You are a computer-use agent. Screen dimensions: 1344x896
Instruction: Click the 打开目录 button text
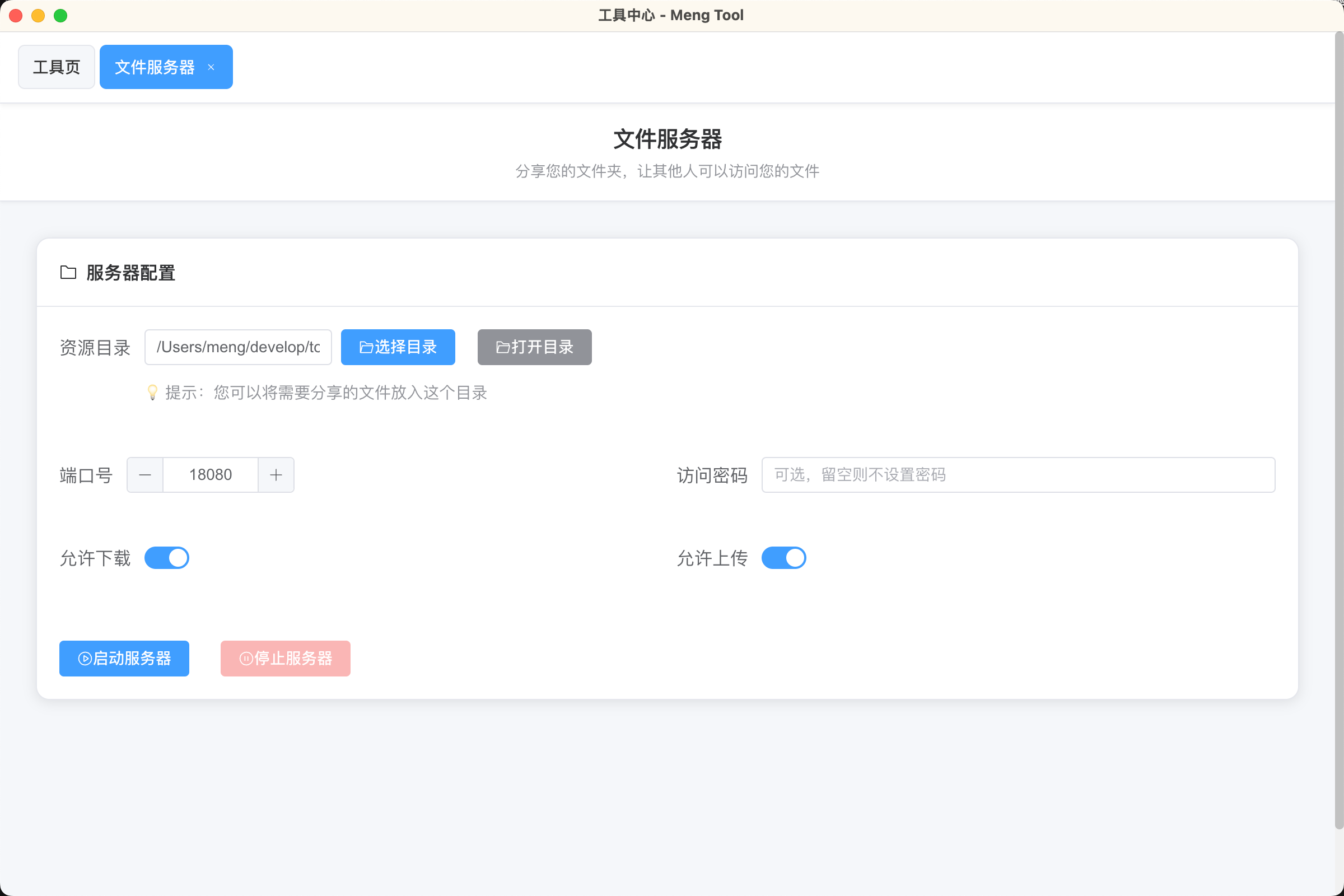coord(542,347)
